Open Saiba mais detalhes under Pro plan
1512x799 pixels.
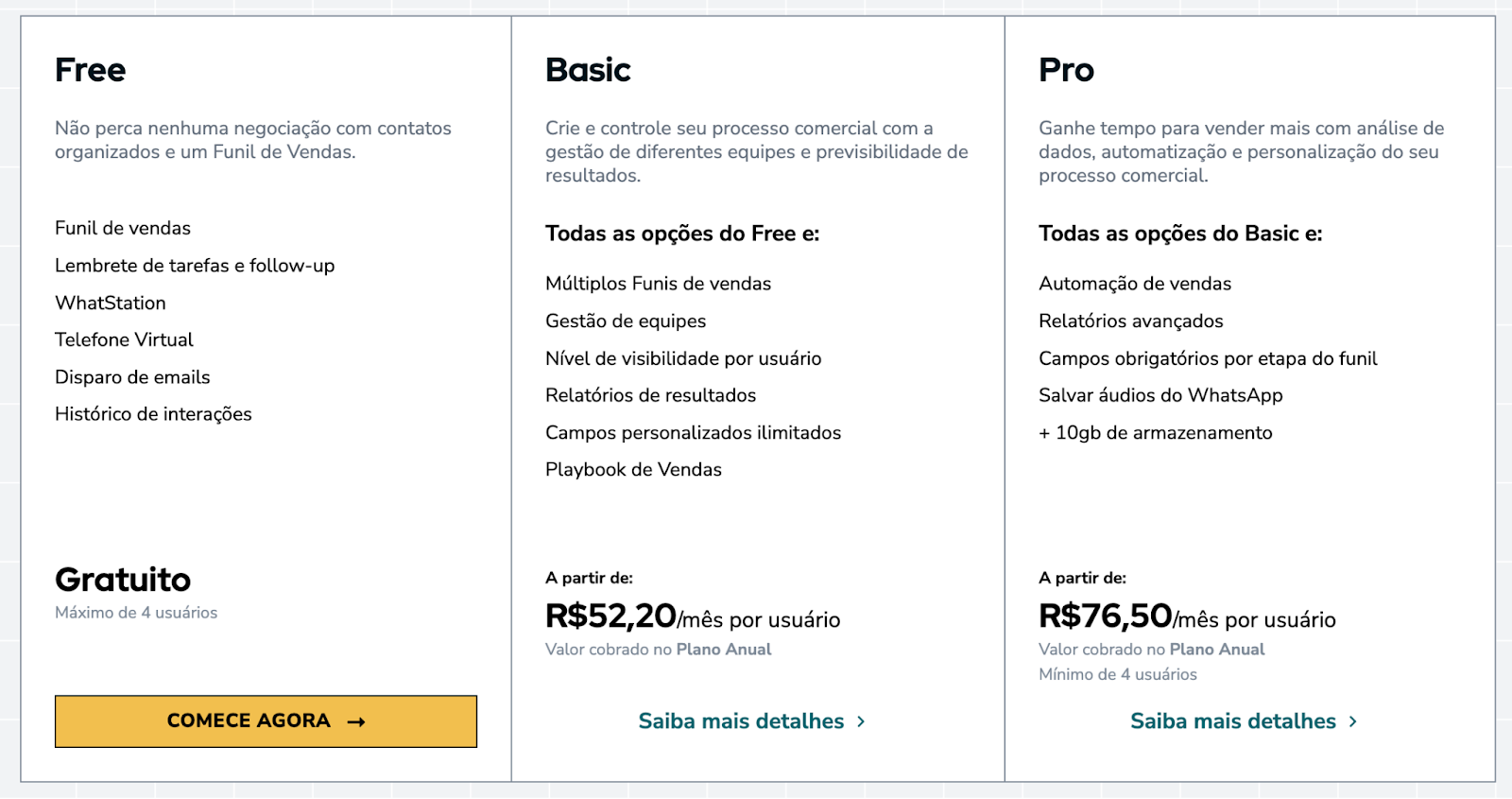coord(1244,721)
